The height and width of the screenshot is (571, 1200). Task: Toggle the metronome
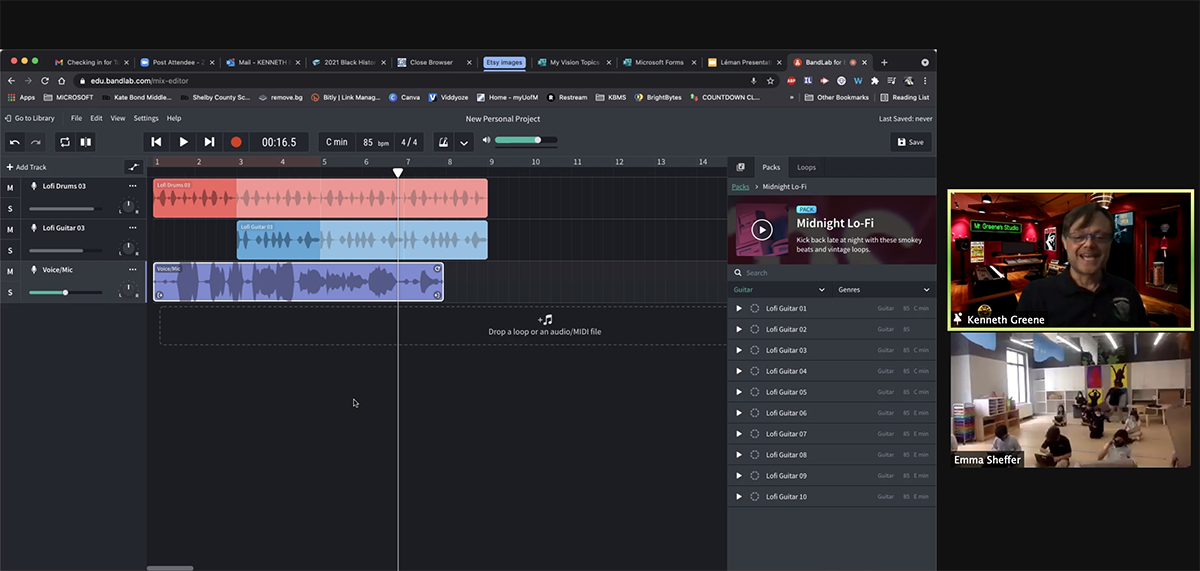[442, 142]
